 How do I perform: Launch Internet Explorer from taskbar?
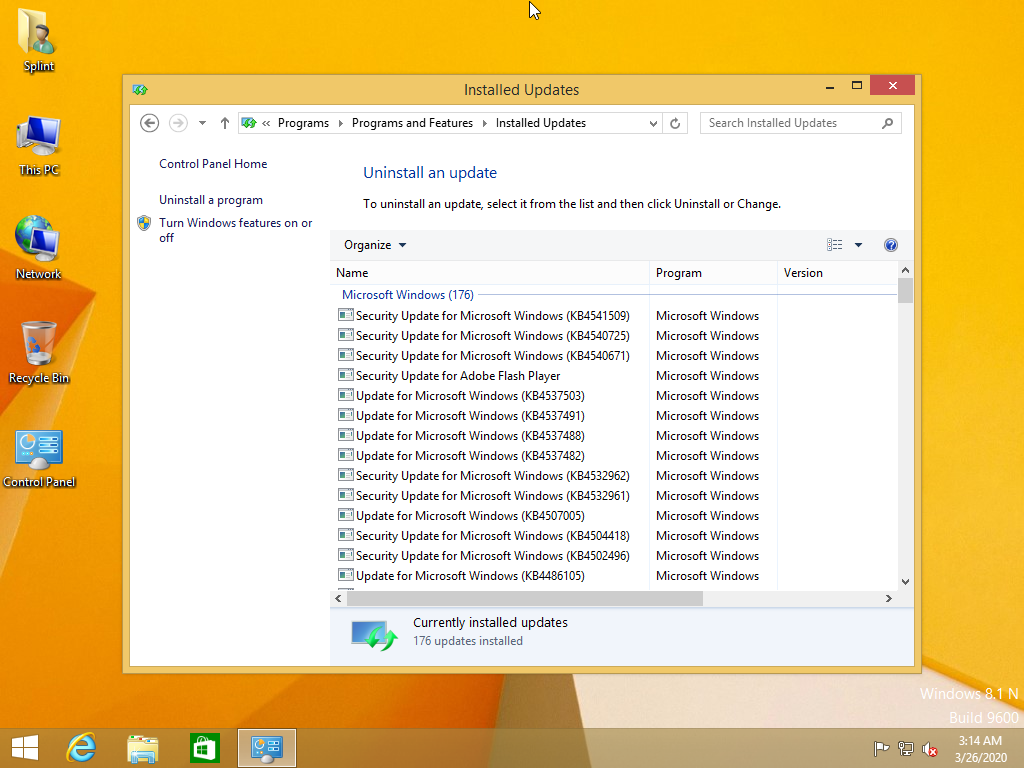coord(82,748)
